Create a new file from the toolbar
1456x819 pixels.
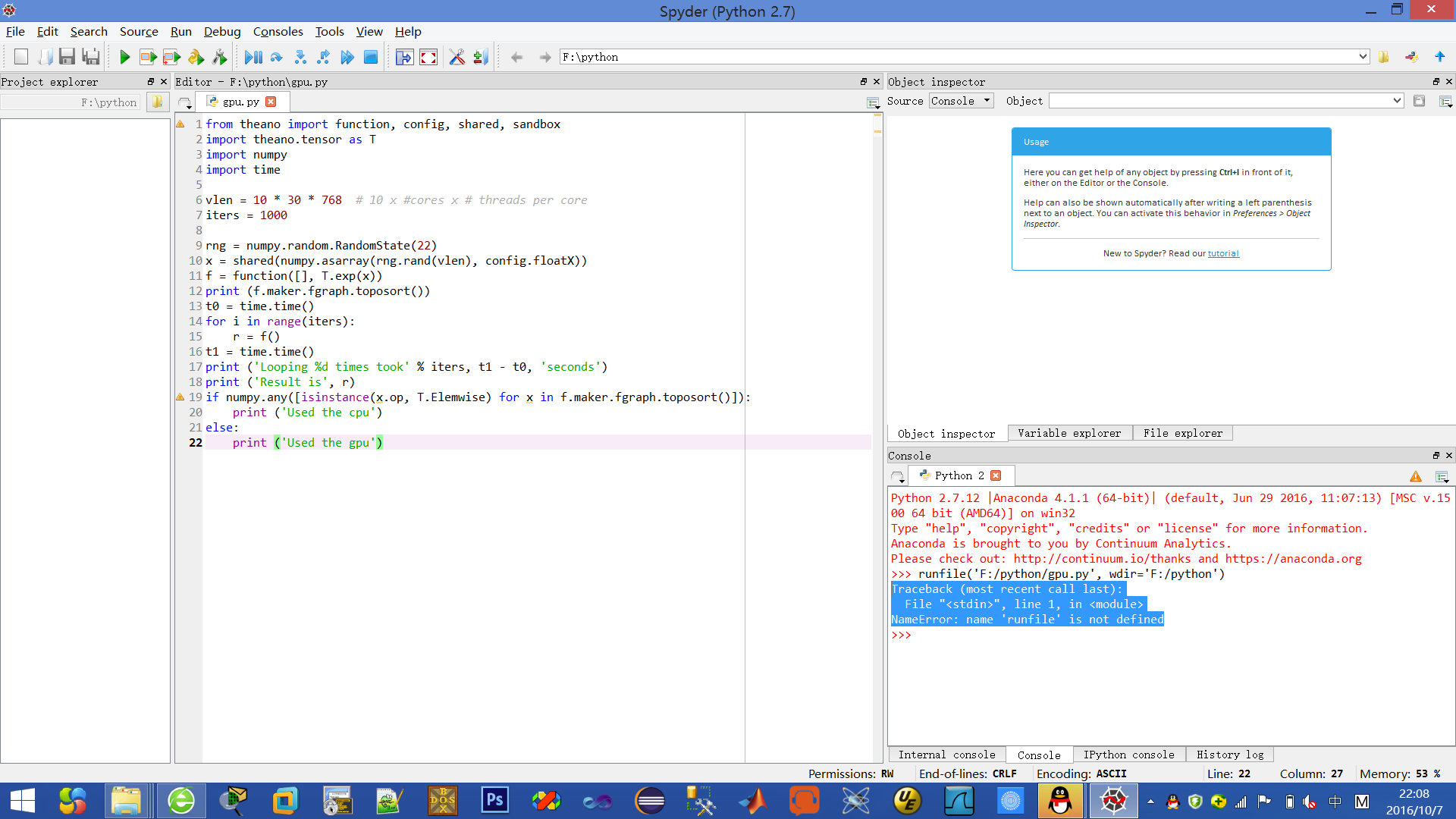click(21, 57)
